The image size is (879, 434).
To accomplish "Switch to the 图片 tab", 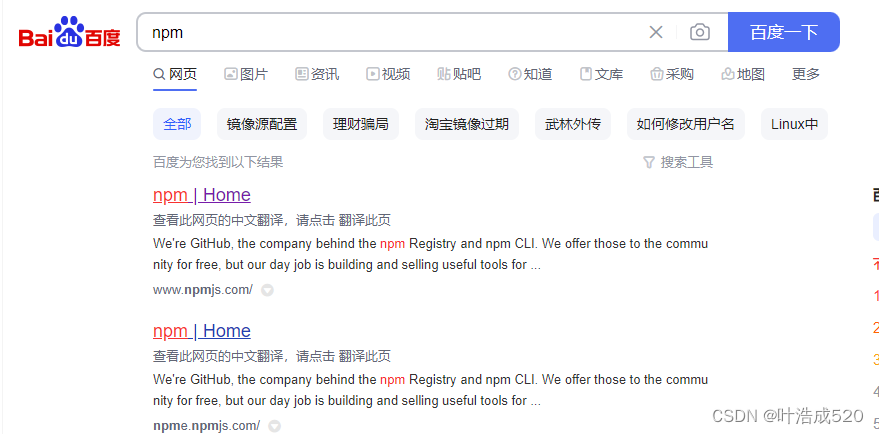I will coord(246,73).
